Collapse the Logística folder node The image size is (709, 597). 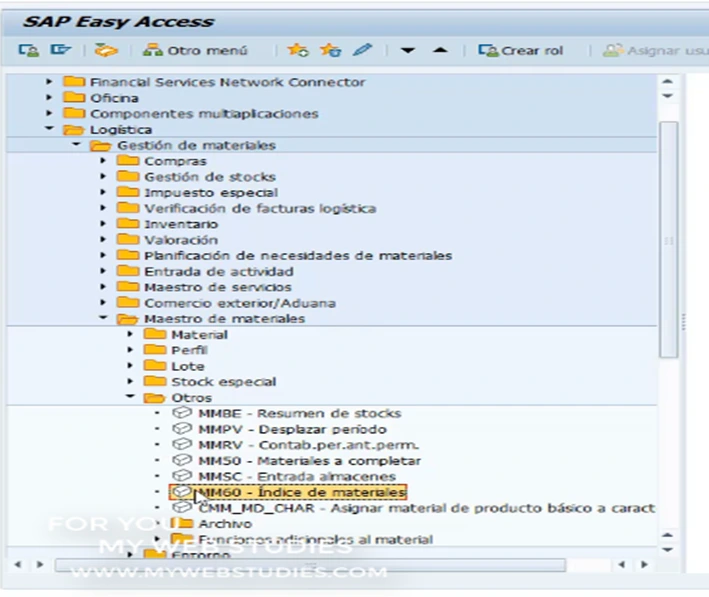click(x=49, y=129)
